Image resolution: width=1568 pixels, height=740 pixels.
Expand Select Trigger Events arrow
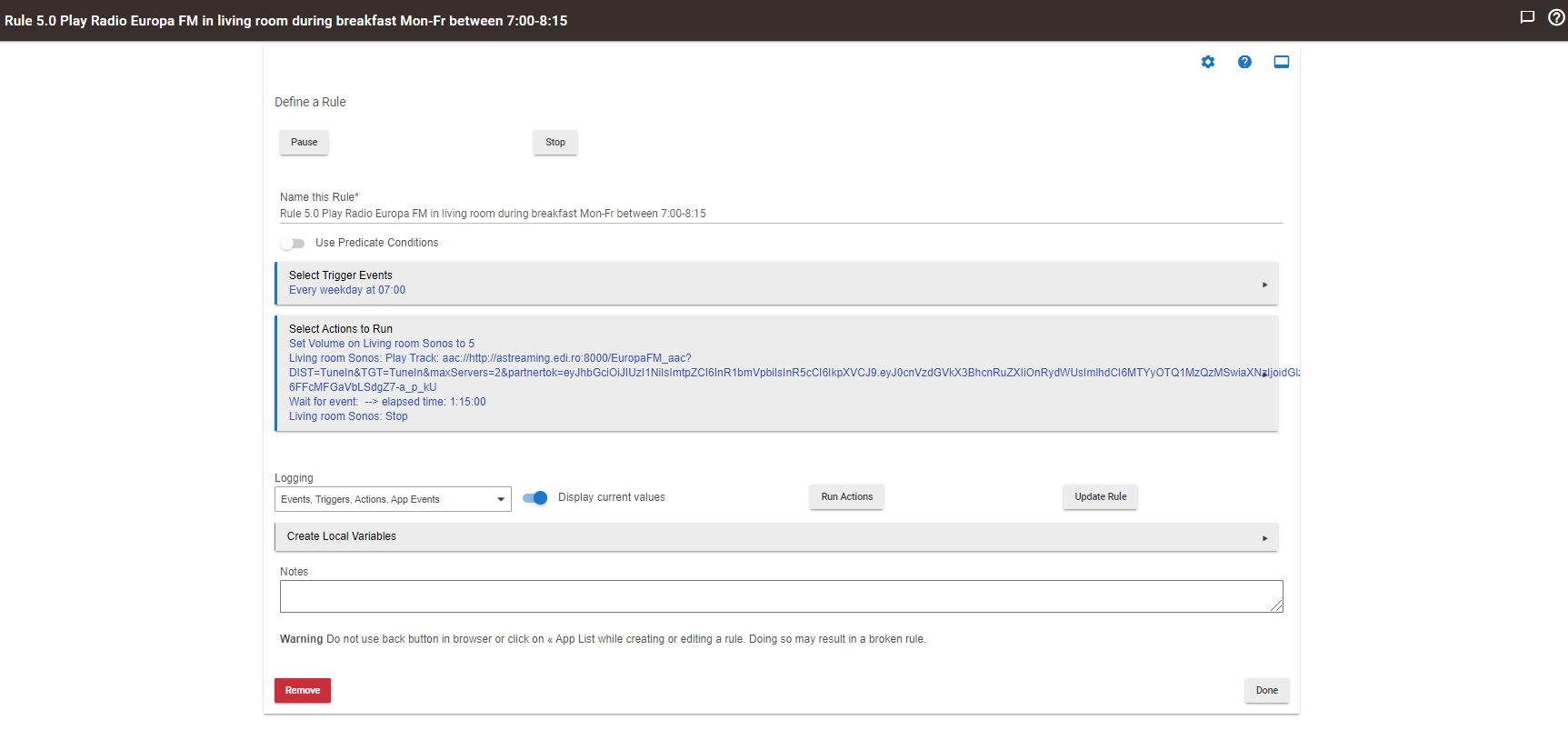1264,285
